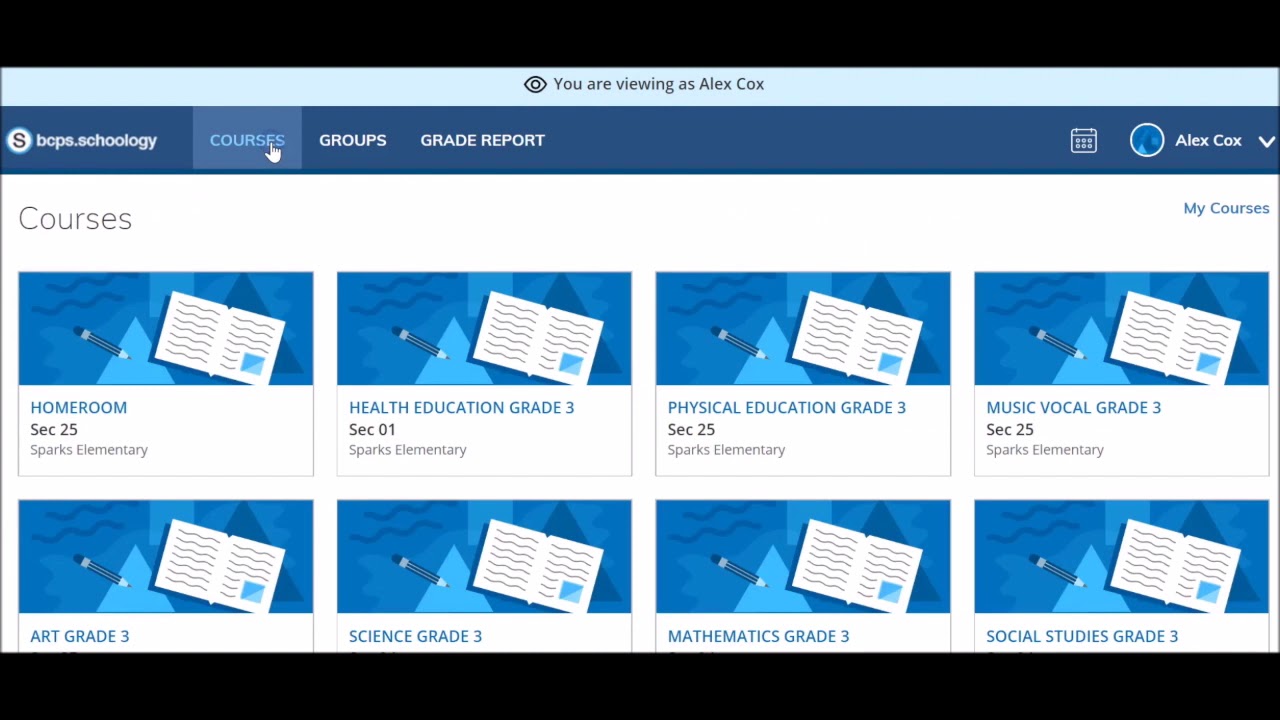Click the Alex Cox name in header
Screen dimensions: 1280x720
1208,140
